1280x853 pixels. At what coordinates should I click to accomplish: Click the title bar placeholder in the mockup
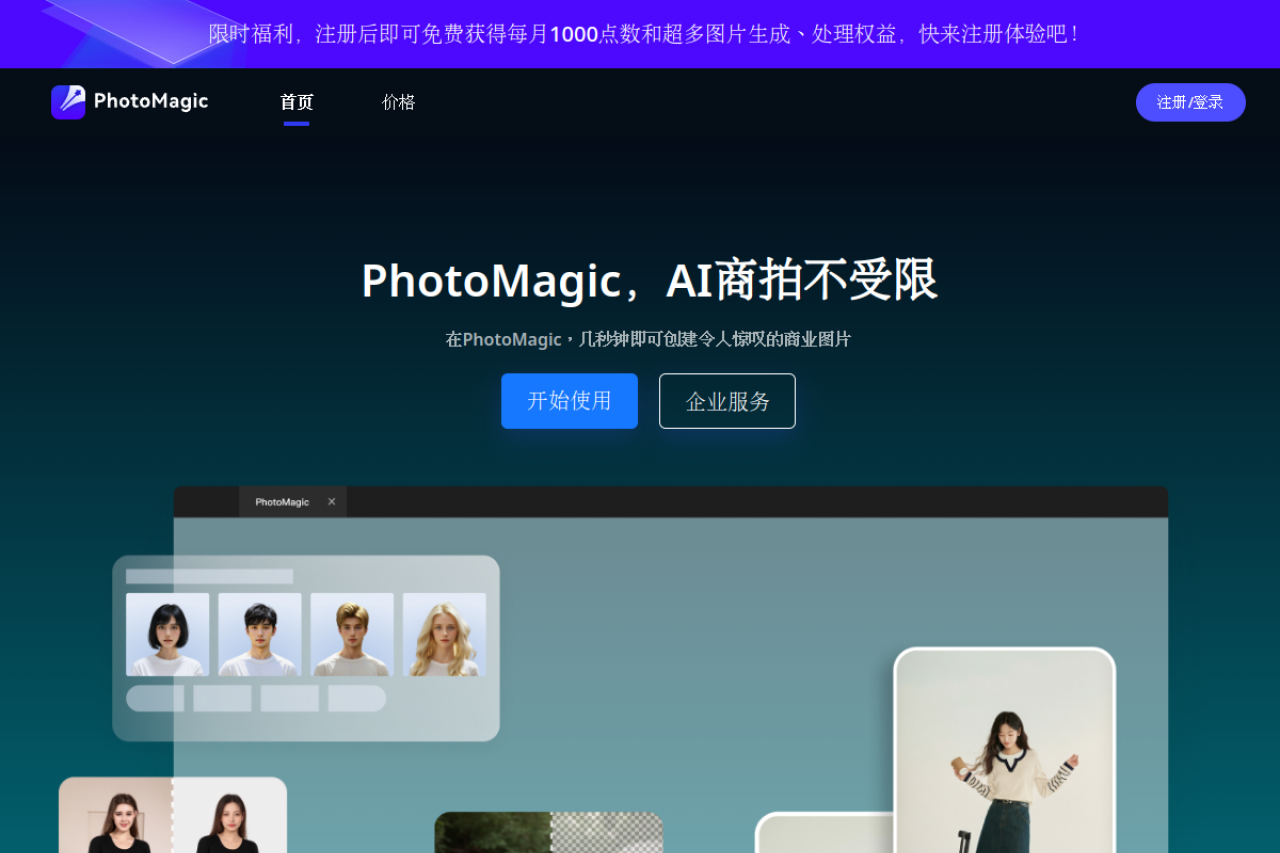coord(208,574)
